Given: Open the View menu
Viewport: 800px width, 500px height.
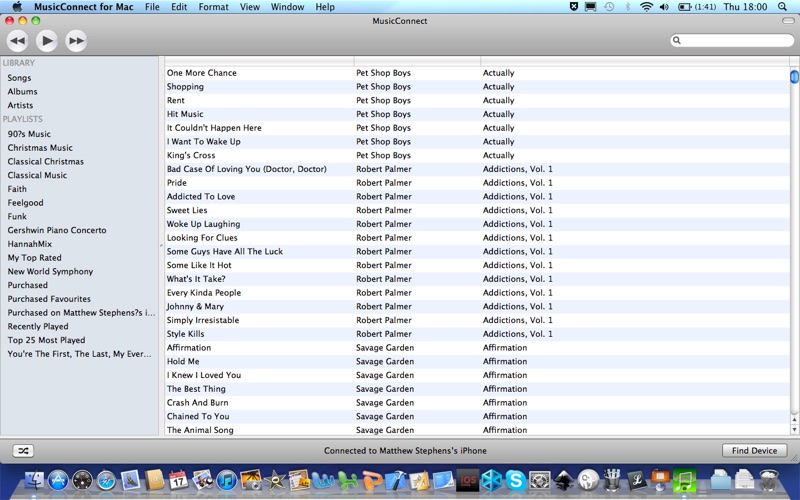Looking at the screenshot, I should pyautogui.click(x=249, y=7).
